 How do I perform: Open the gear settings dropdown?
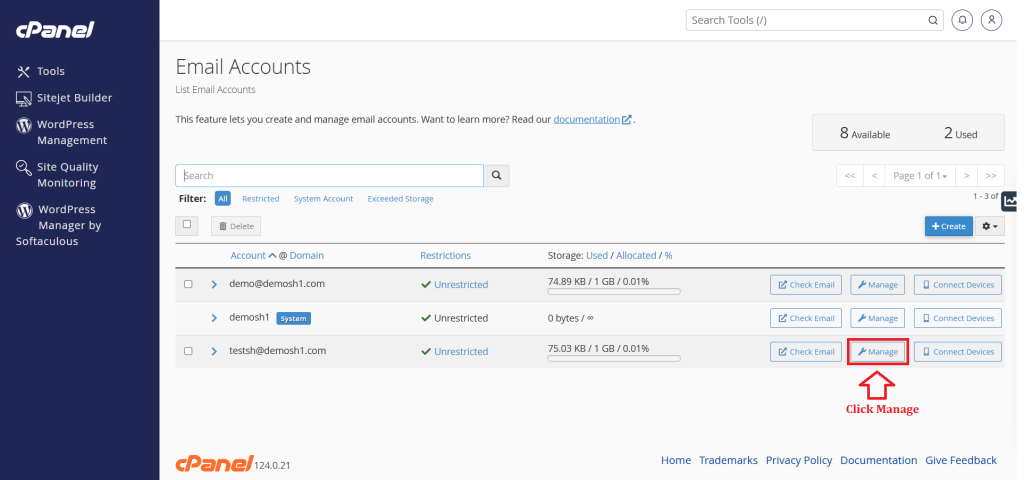tap(990, 226)
